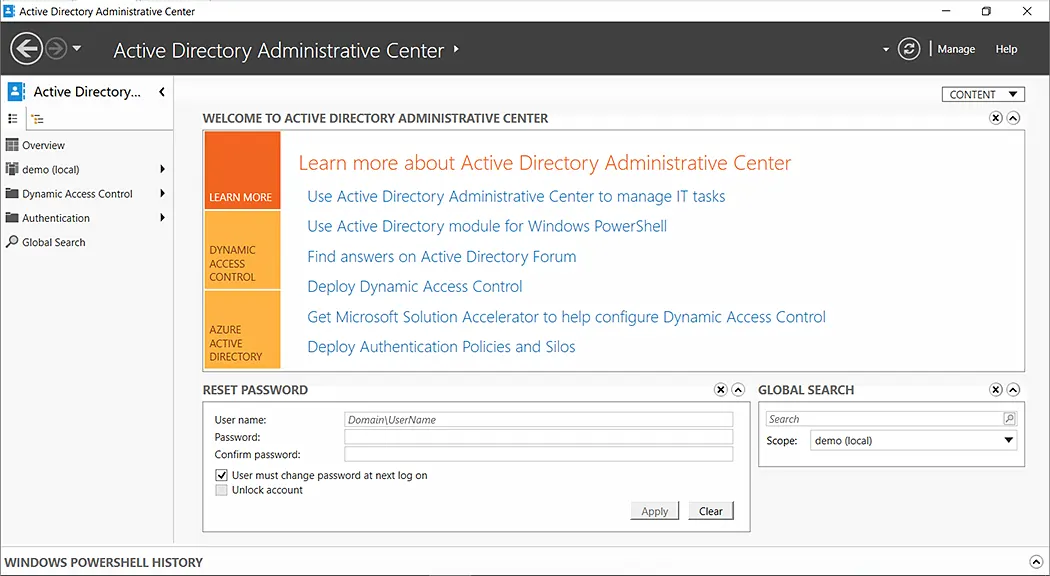
Task: Collapse the Global Search tile
Action: pos(1013,390)
